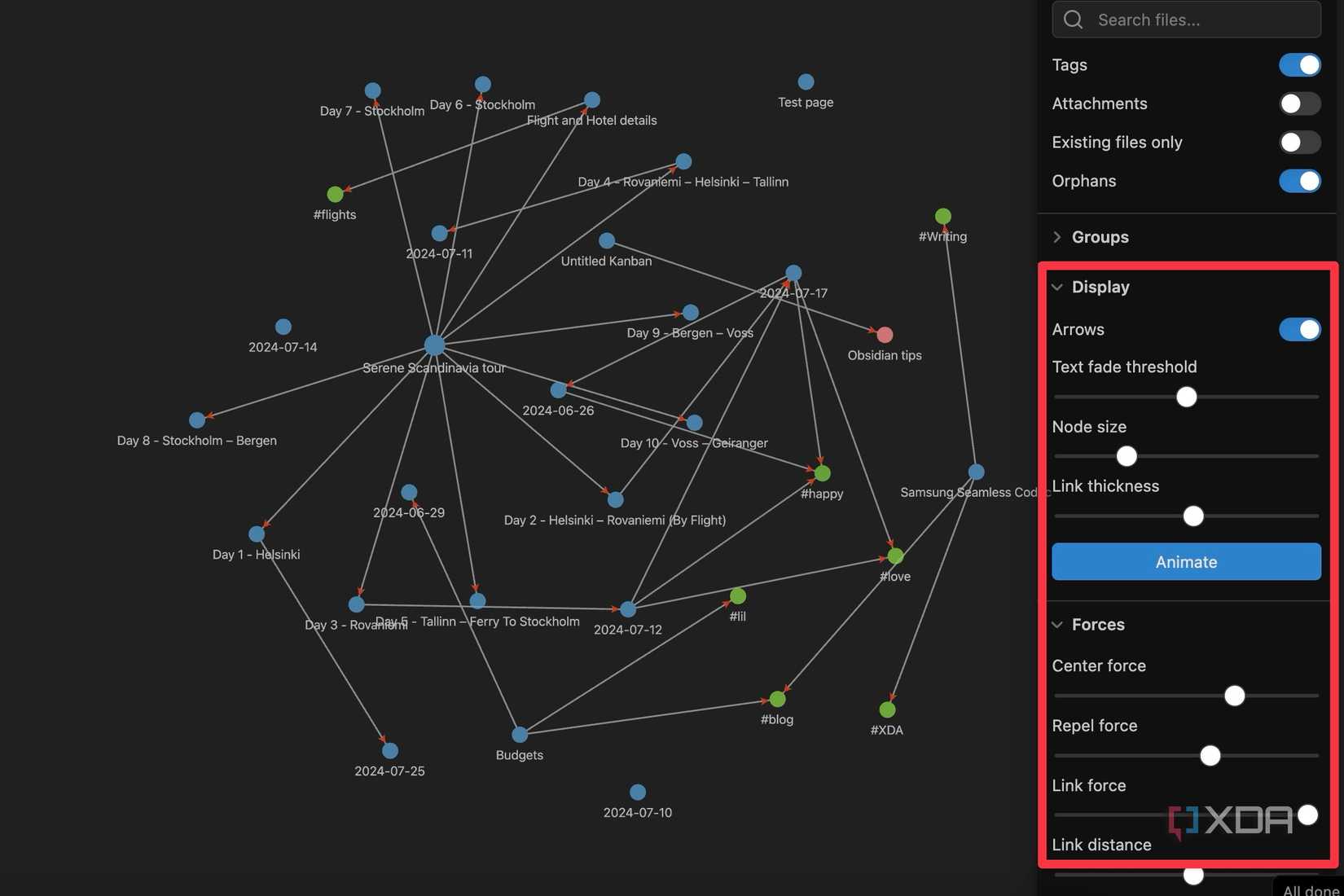Open the Obsidian tips note node
The image size is (1344, 896).
point(885,334)
